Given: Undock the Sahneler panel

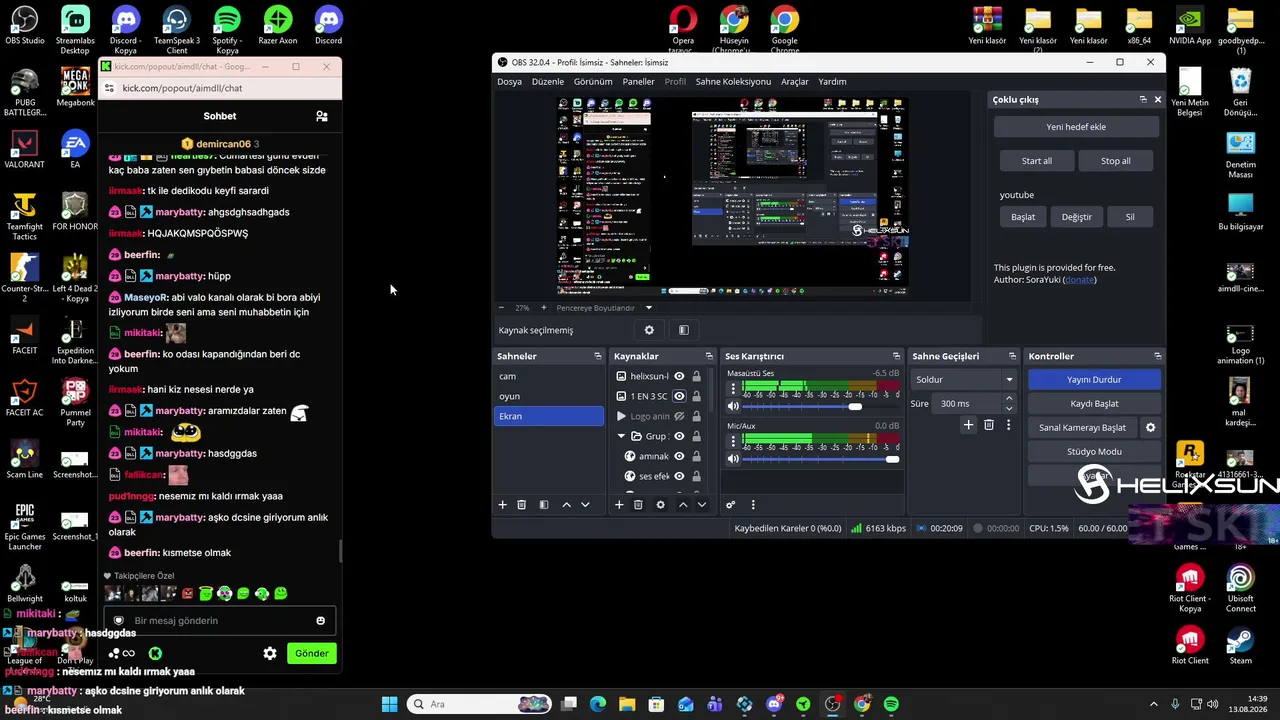Looking at the screenshot, I should [598, 356].
